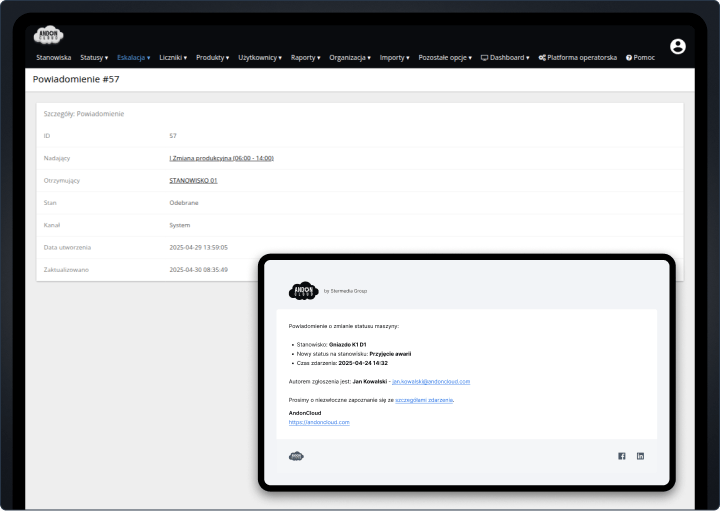This screenshot has width=720, height=511.
Task: Open the Raporty dropdown menu
Action: [305, 58]
